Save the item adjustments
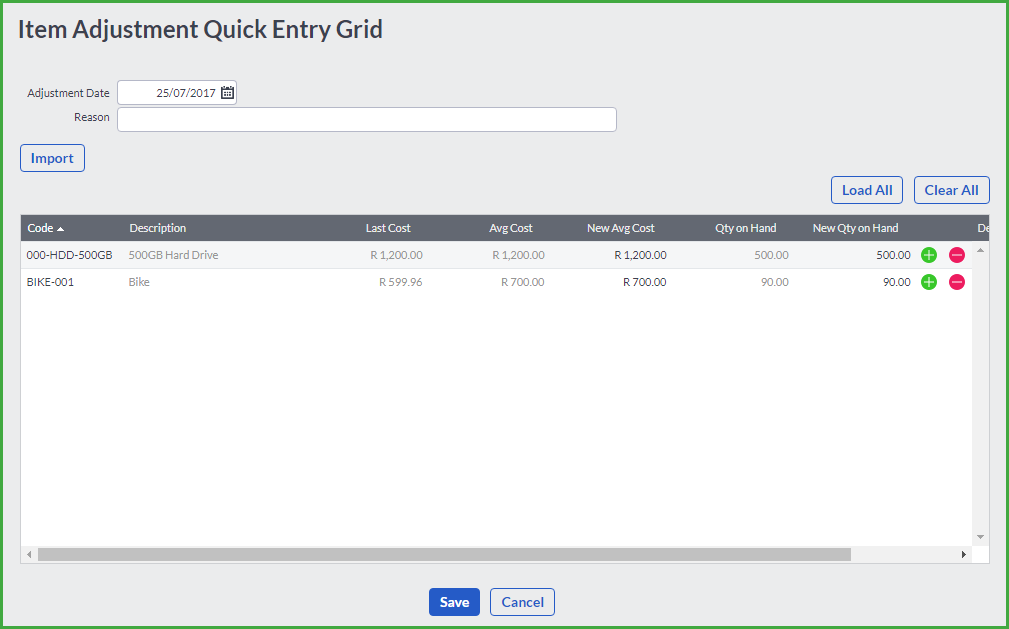Viewport: 1009px width, 629px height. (454, 602)
